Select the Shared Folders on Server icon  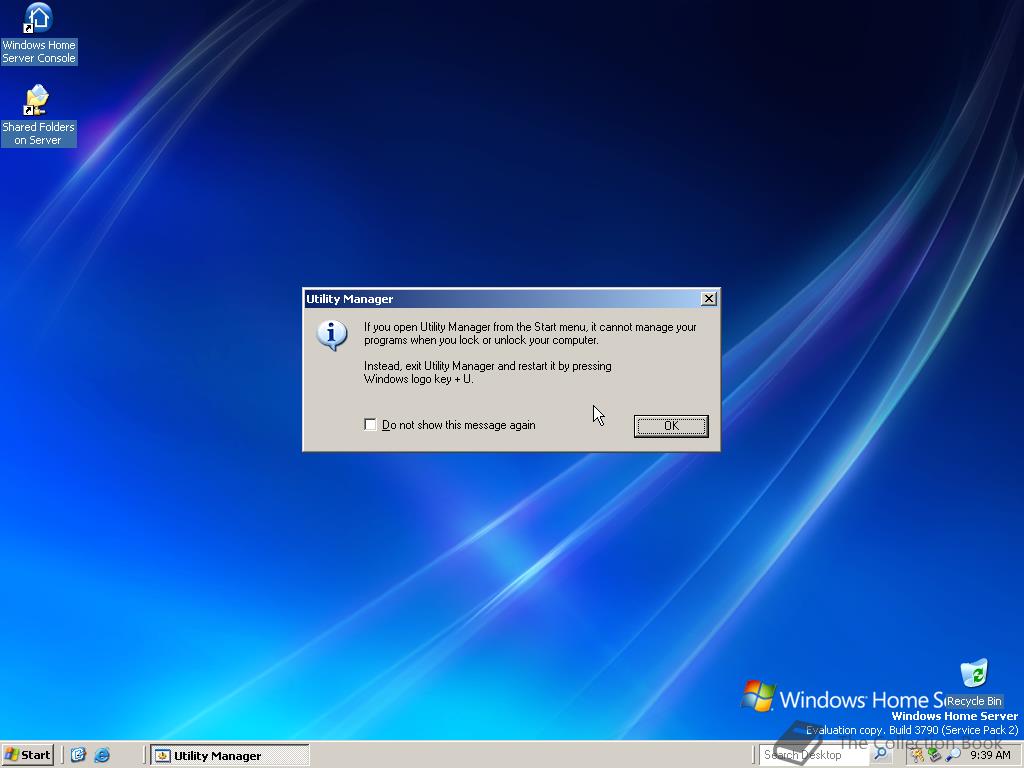[38, 115]
